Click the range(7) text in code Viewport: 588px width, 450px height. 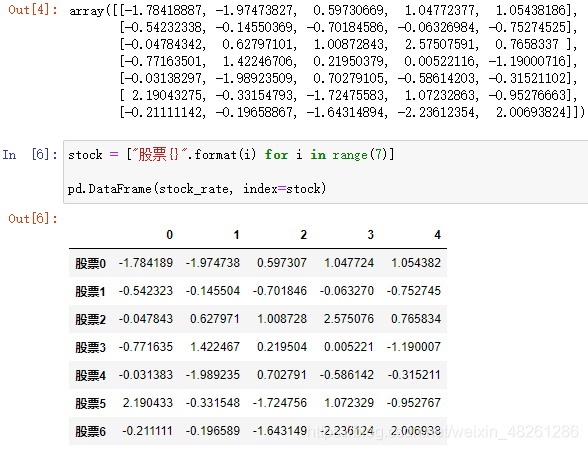click(359, 154)
